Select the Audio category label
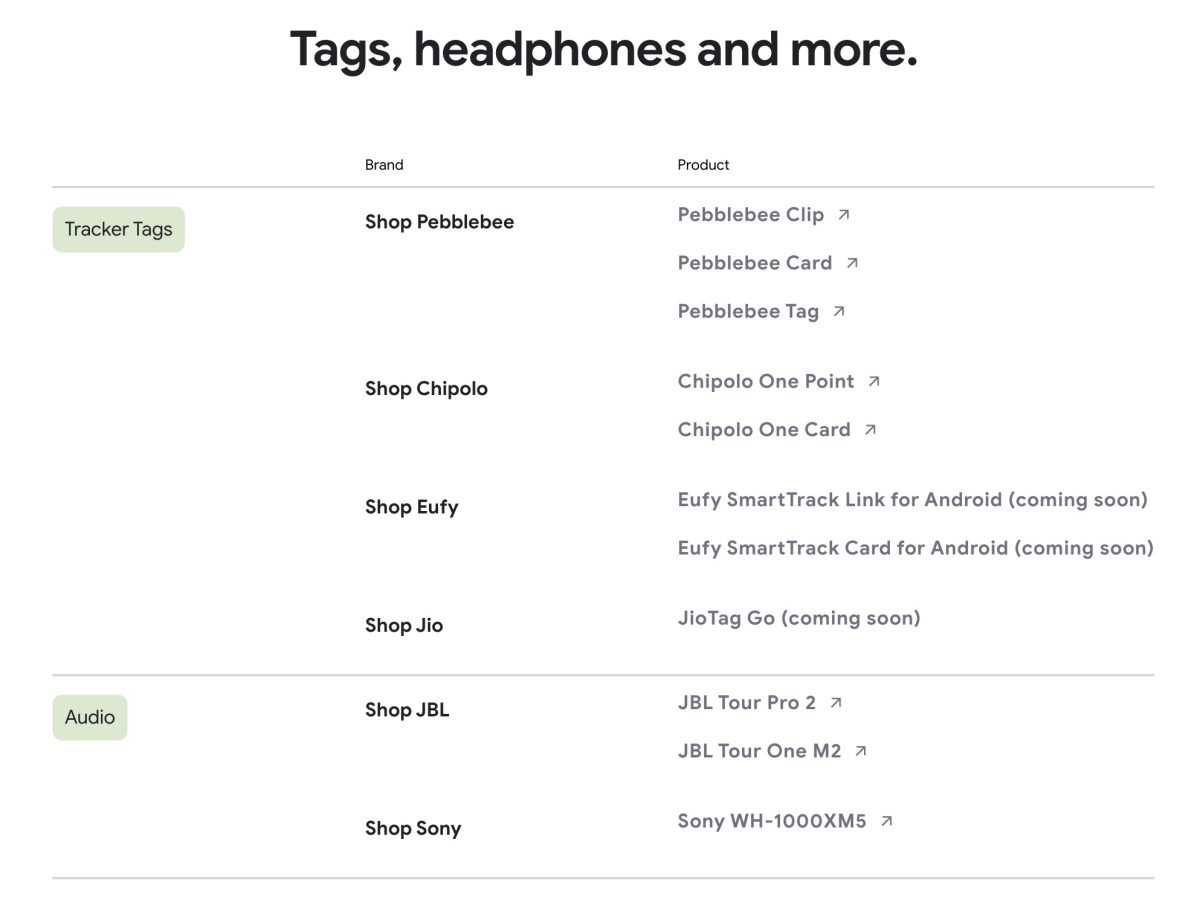The image size is (1200, 900). click(90, 717)
